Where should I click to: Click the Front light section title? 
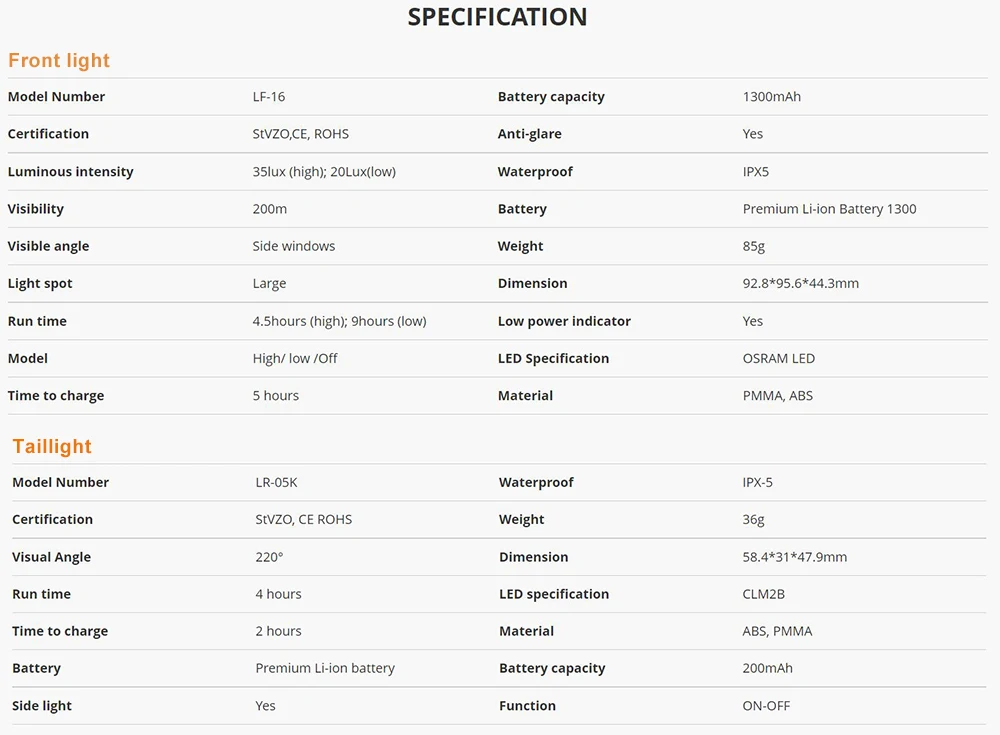[x=59, y=60]
